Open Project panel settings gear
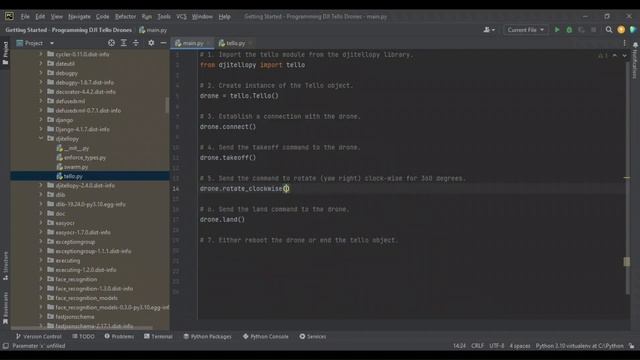Image resolution: width=640 pixels, height=360 pixels. click(151, 43)
